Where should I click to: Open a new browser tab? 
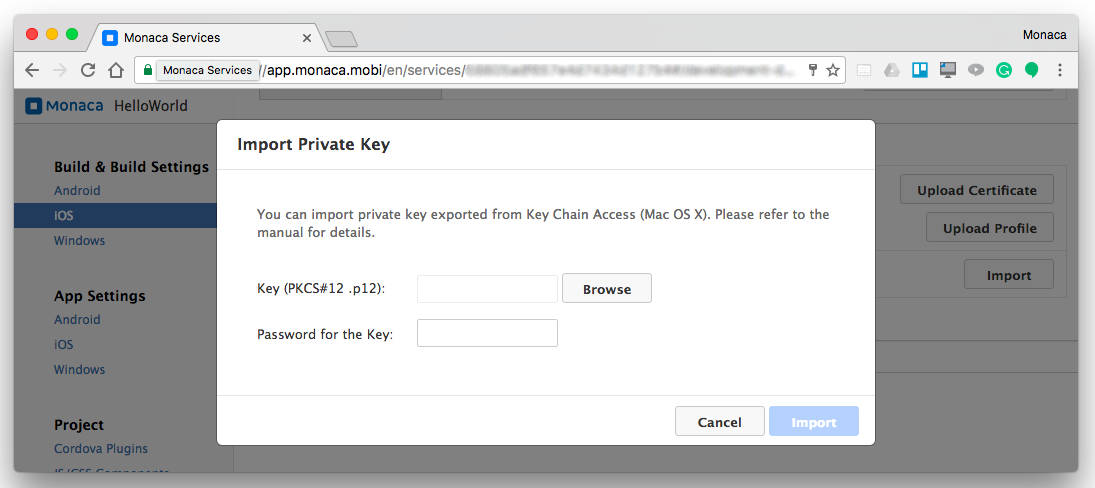click(342, 39)
